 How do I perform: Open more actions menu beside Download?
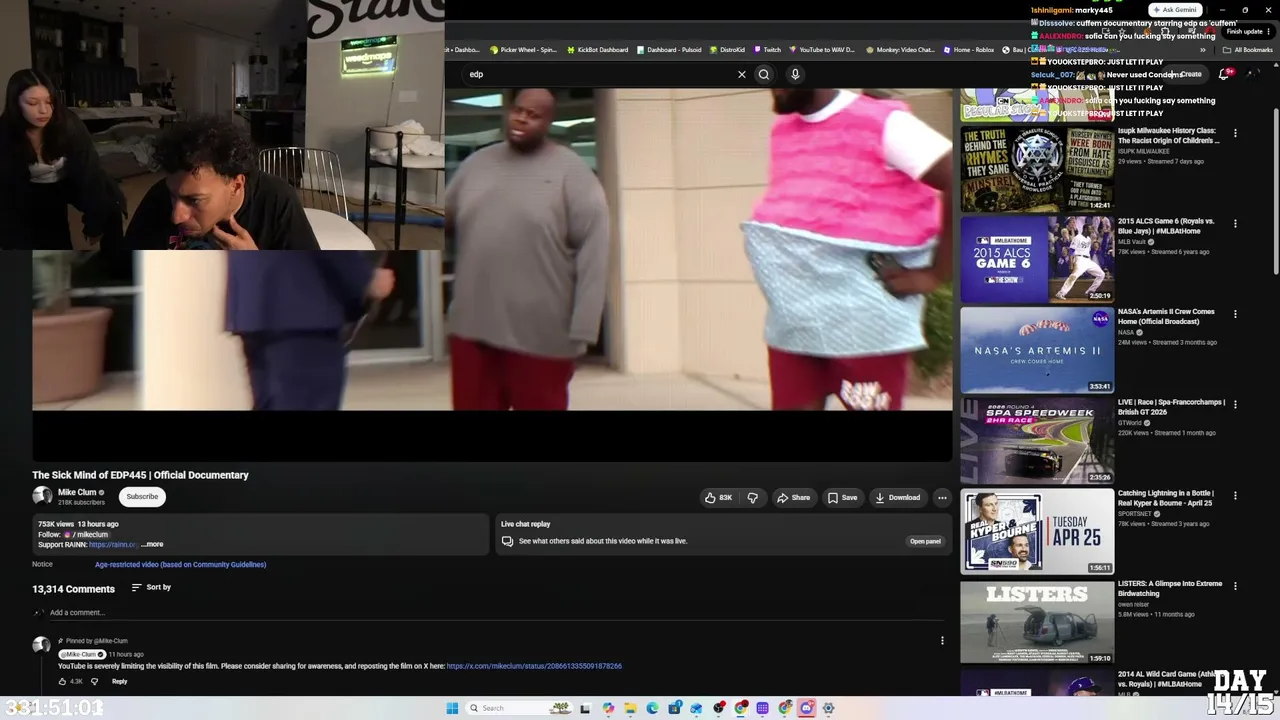[x=942, y=497]
